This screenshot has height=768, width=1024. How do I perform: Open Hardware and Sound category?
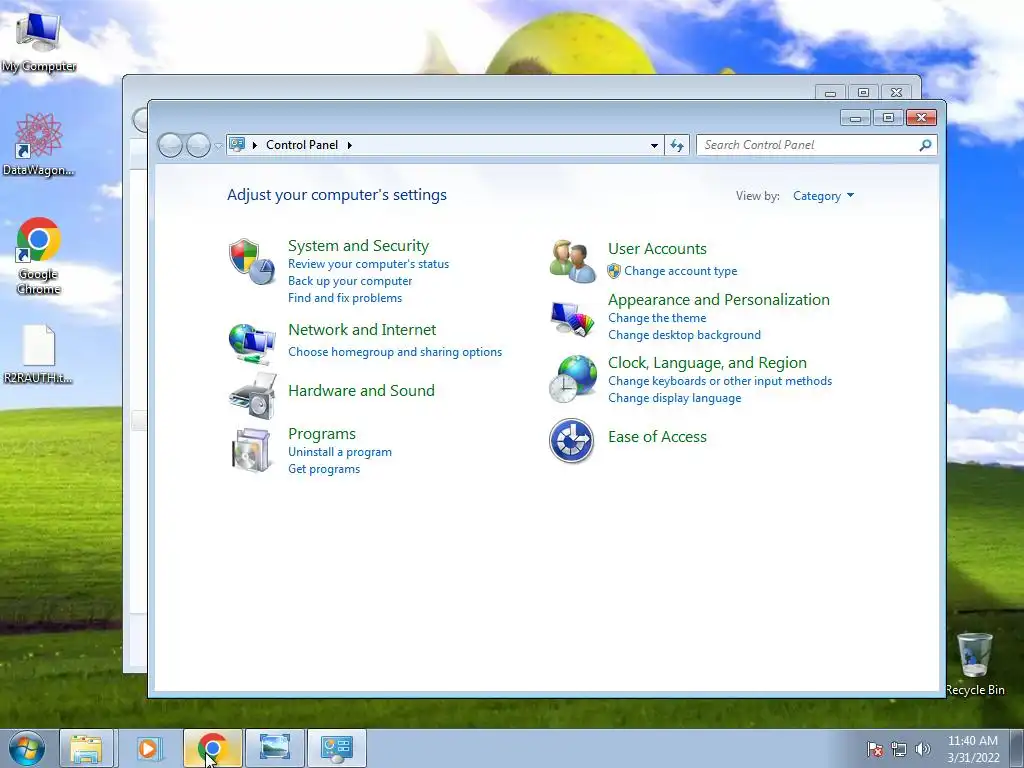click(x=361, y=391)
